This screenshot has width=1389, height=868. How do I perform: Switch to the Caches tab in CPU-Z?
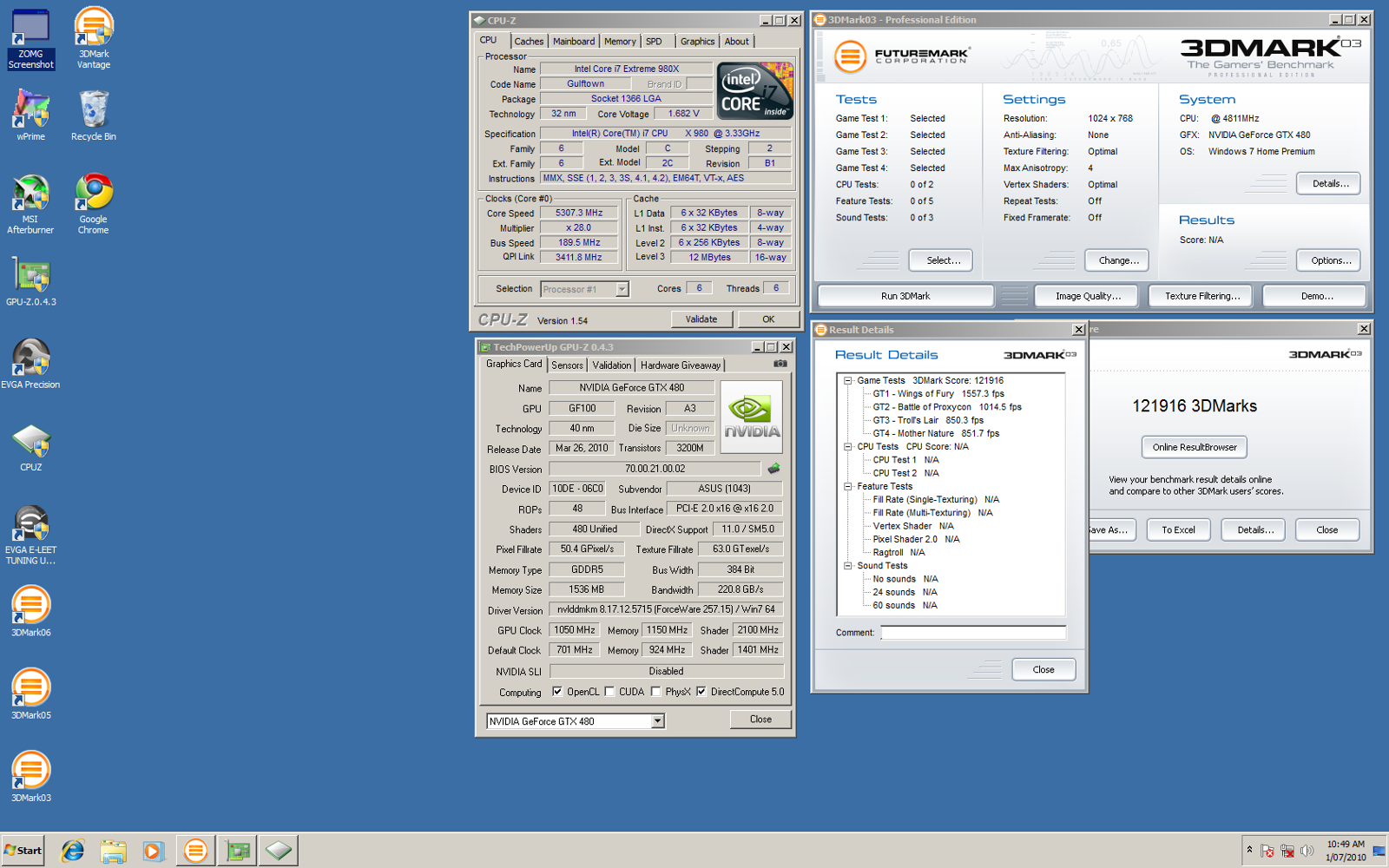tap(529, 41)
